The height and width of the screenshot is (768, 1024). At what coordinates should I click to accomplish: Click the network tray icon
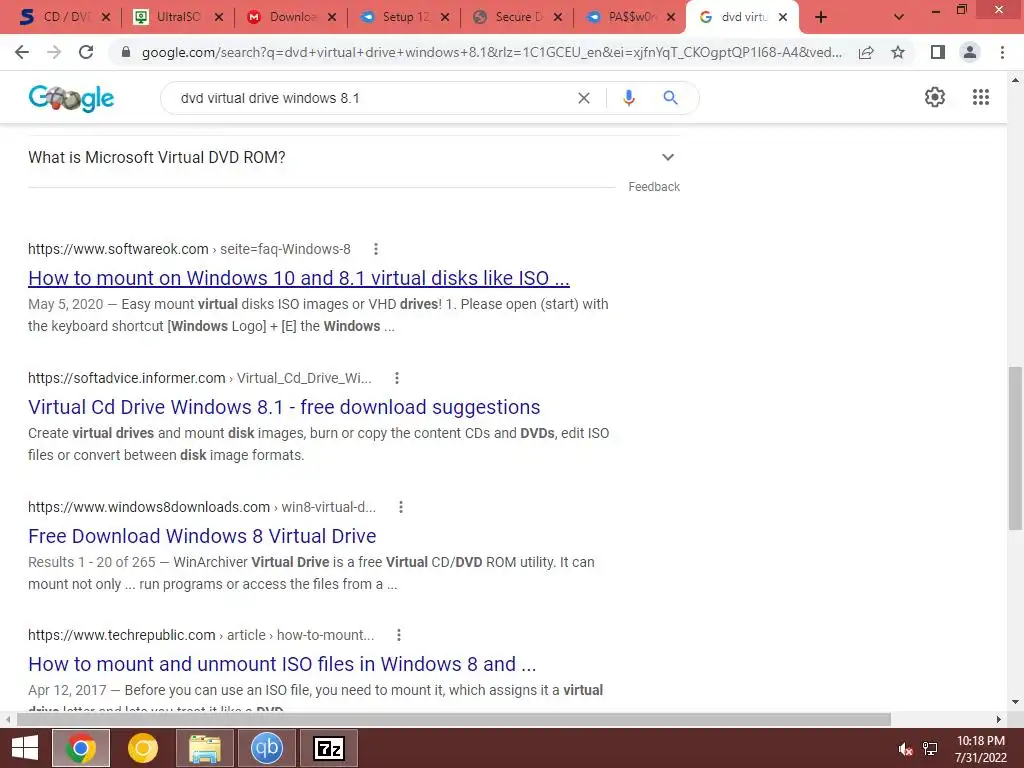pyautogui.click(x=930, y=749)
